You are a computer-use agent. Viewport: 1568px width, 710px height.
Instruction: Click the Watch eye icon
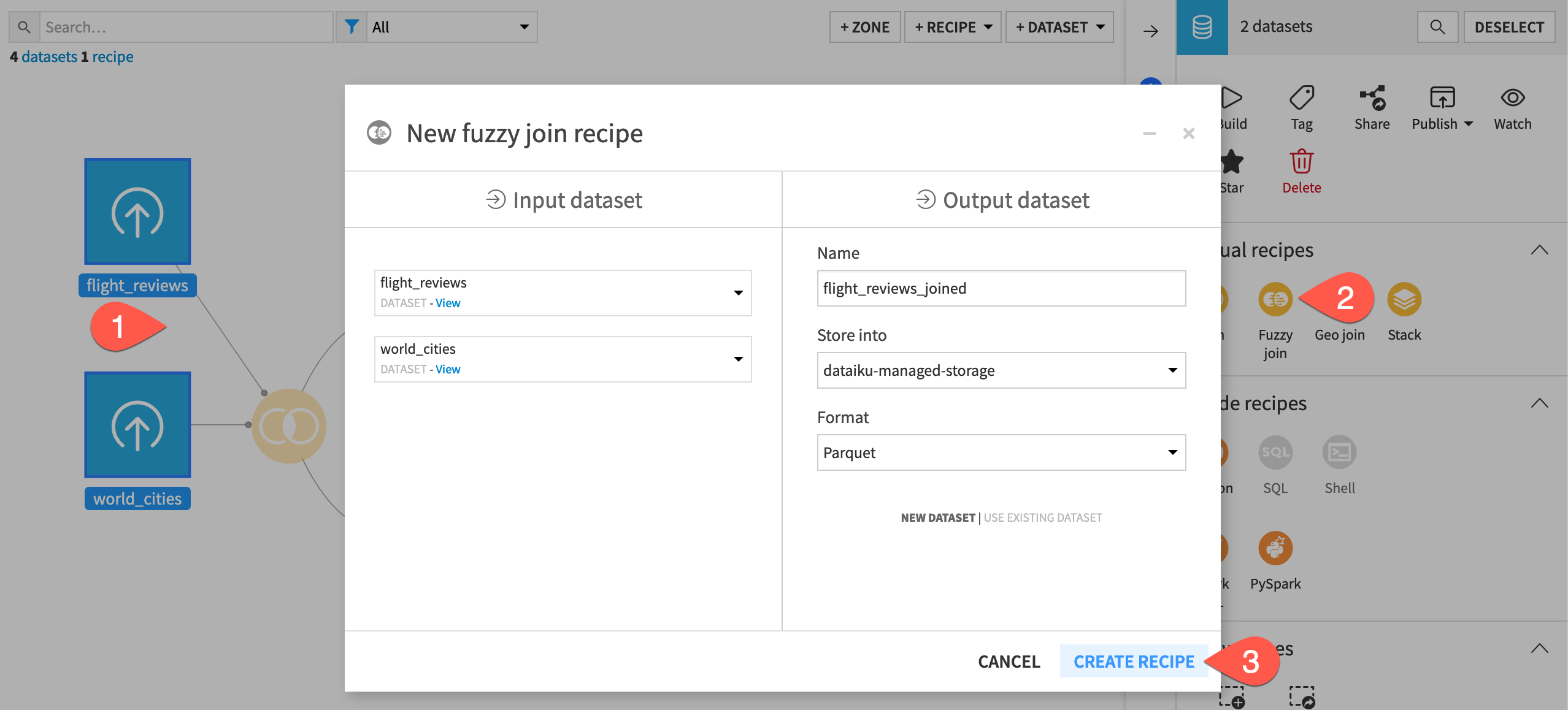1512,98
